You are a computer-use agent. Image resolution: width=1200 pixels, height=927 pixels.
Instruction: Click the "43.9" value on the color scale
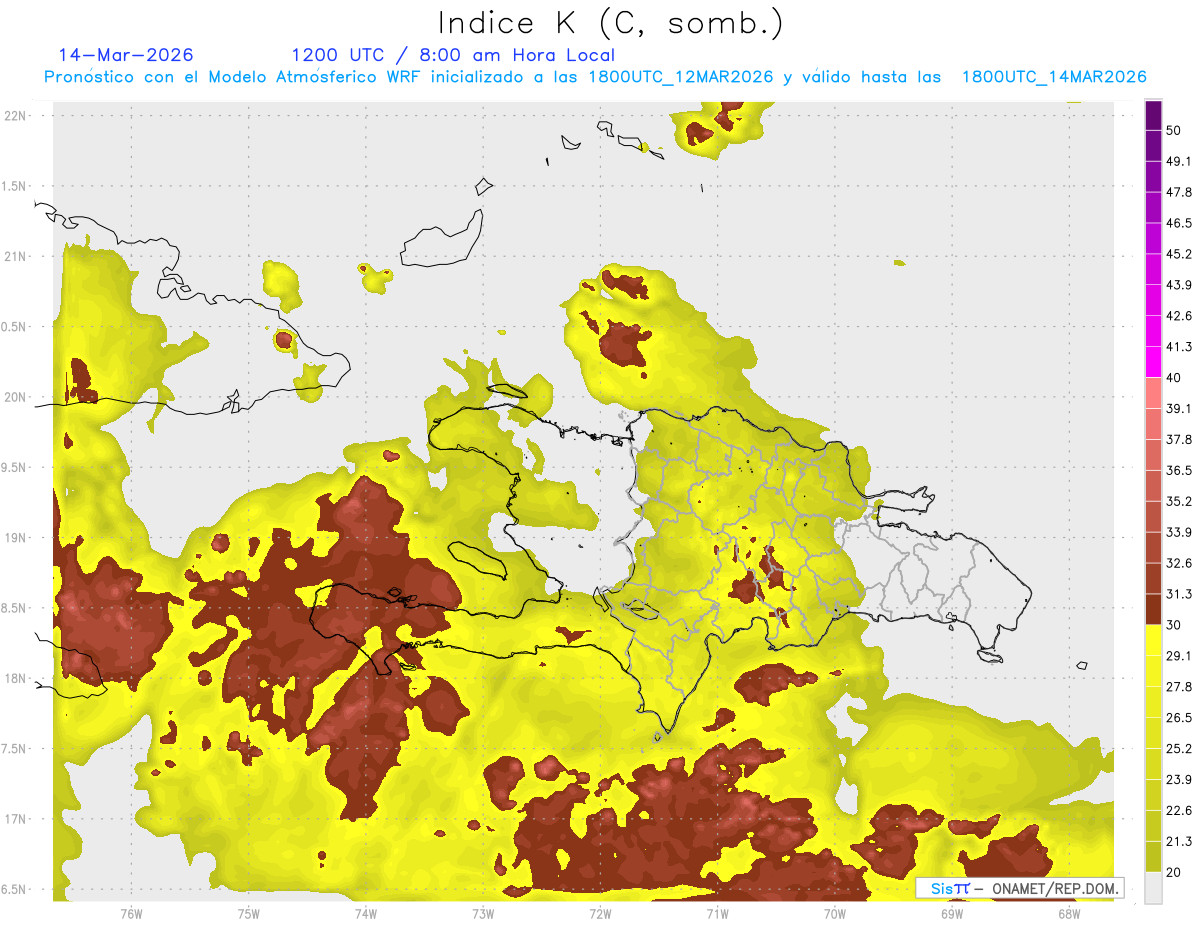[x=1179, y=285]
